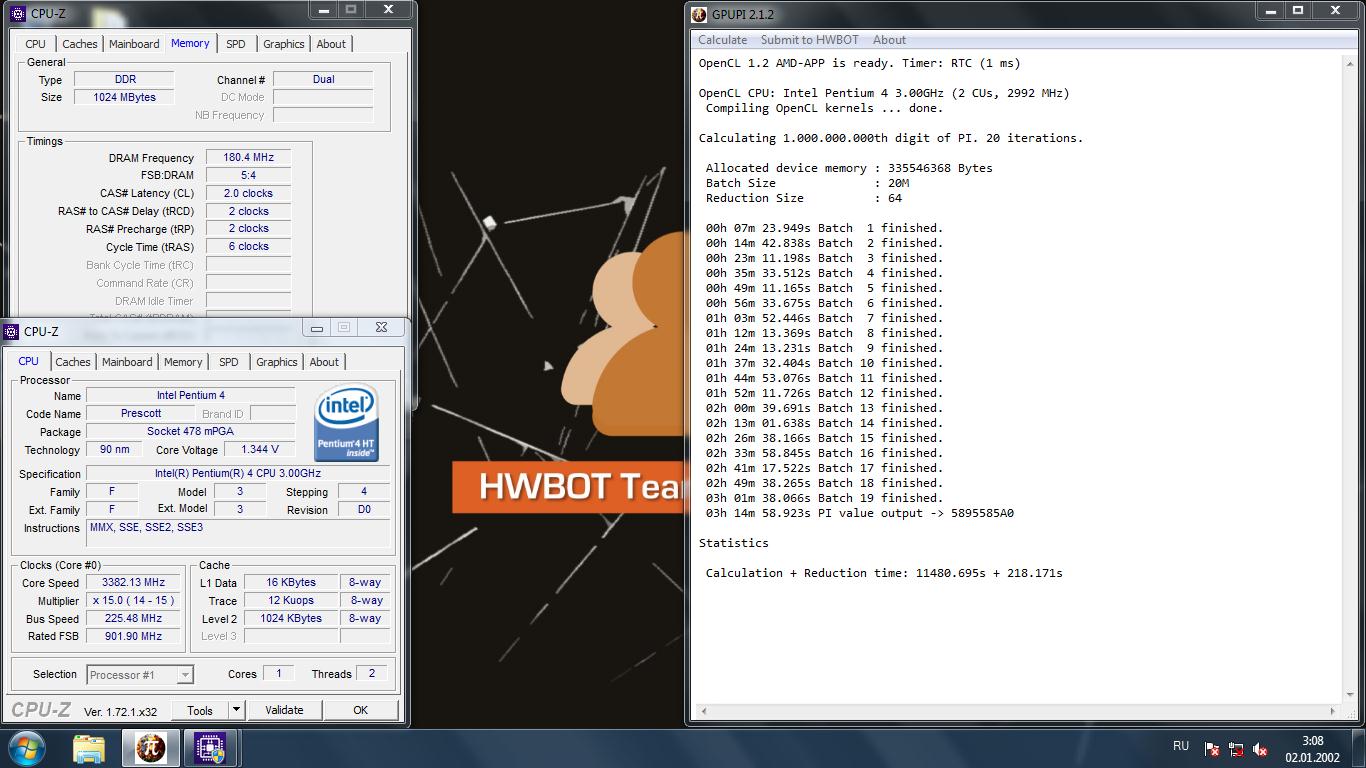This screenshot has width=1366, height=768.
Task: Click the Batch 10 finished line in GPUPI
Action: (x=824, y=363)
